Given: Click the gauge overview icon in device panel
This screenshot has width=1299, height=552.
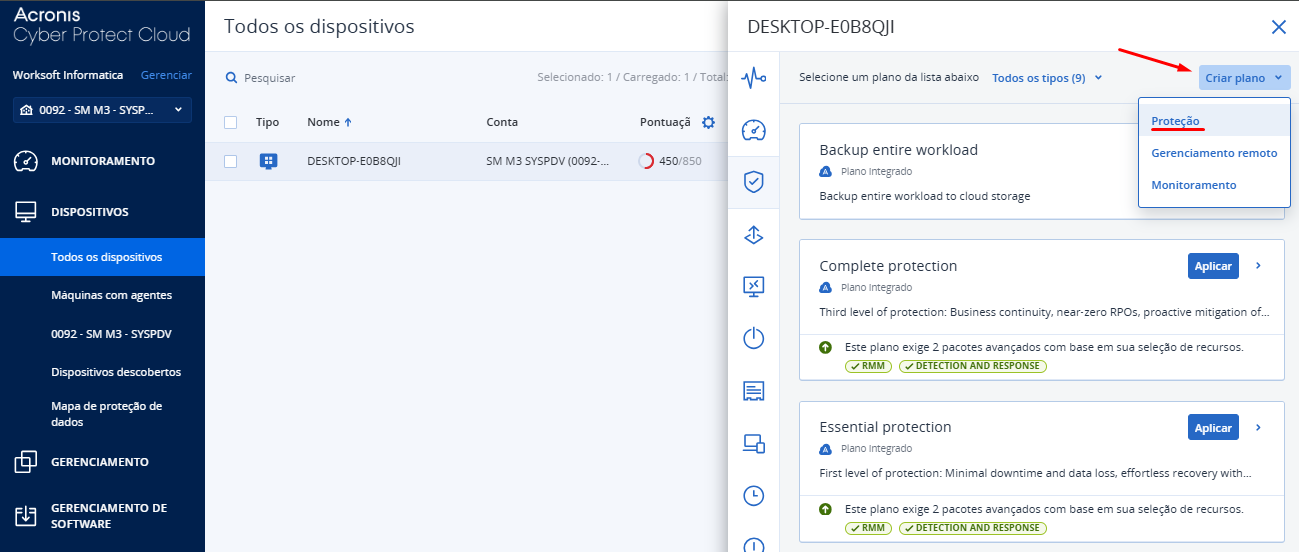Looking at the screenshot, I should (x=754, y=130).
